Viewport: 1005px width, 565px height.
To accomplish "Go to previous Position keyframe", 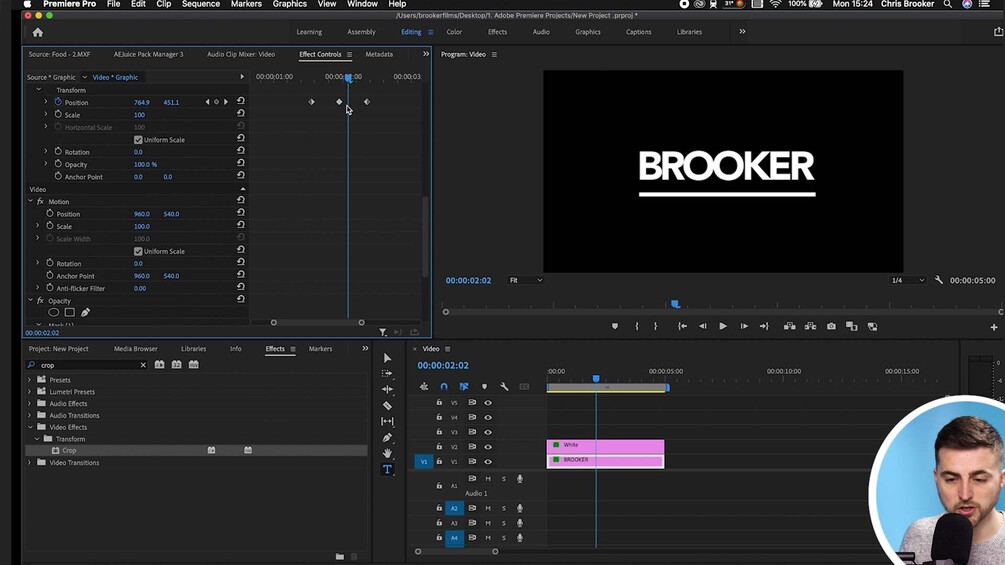I will [207, 102].
